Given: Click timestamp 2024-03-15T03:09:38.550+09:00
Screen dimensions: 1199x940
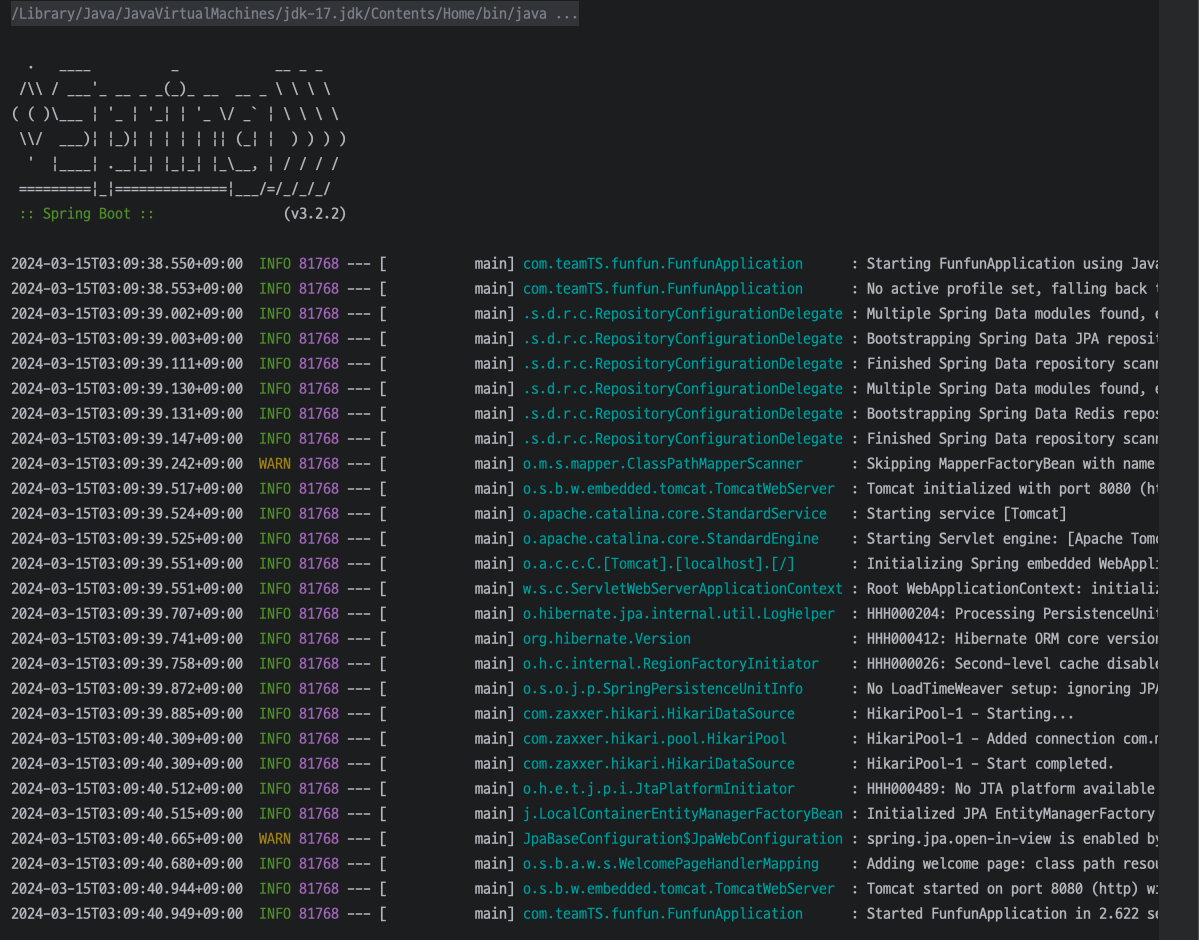Looking at the screenshot, I should pos(127,264).
